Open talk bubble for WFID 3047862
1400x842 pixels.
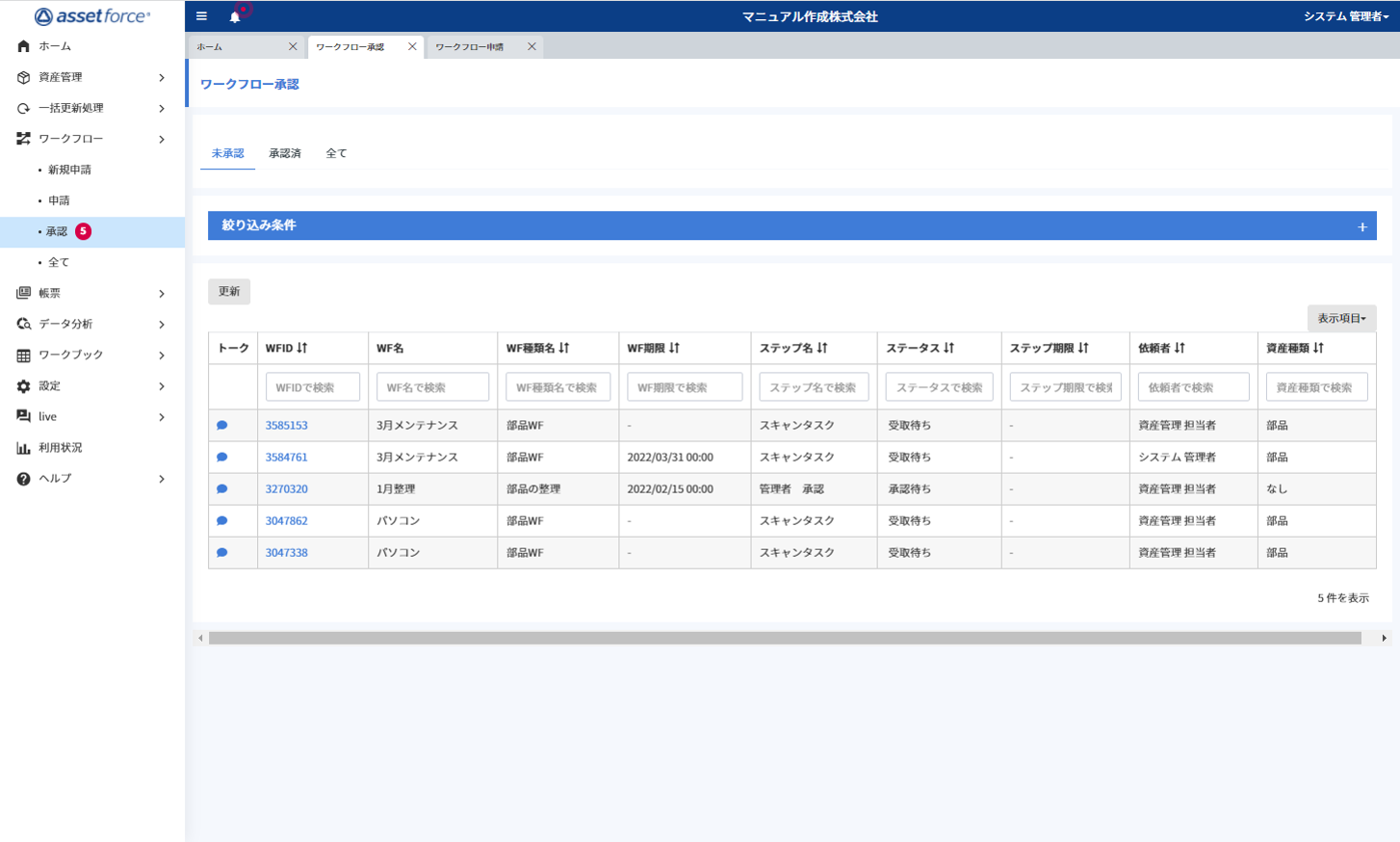coord(221,520)
